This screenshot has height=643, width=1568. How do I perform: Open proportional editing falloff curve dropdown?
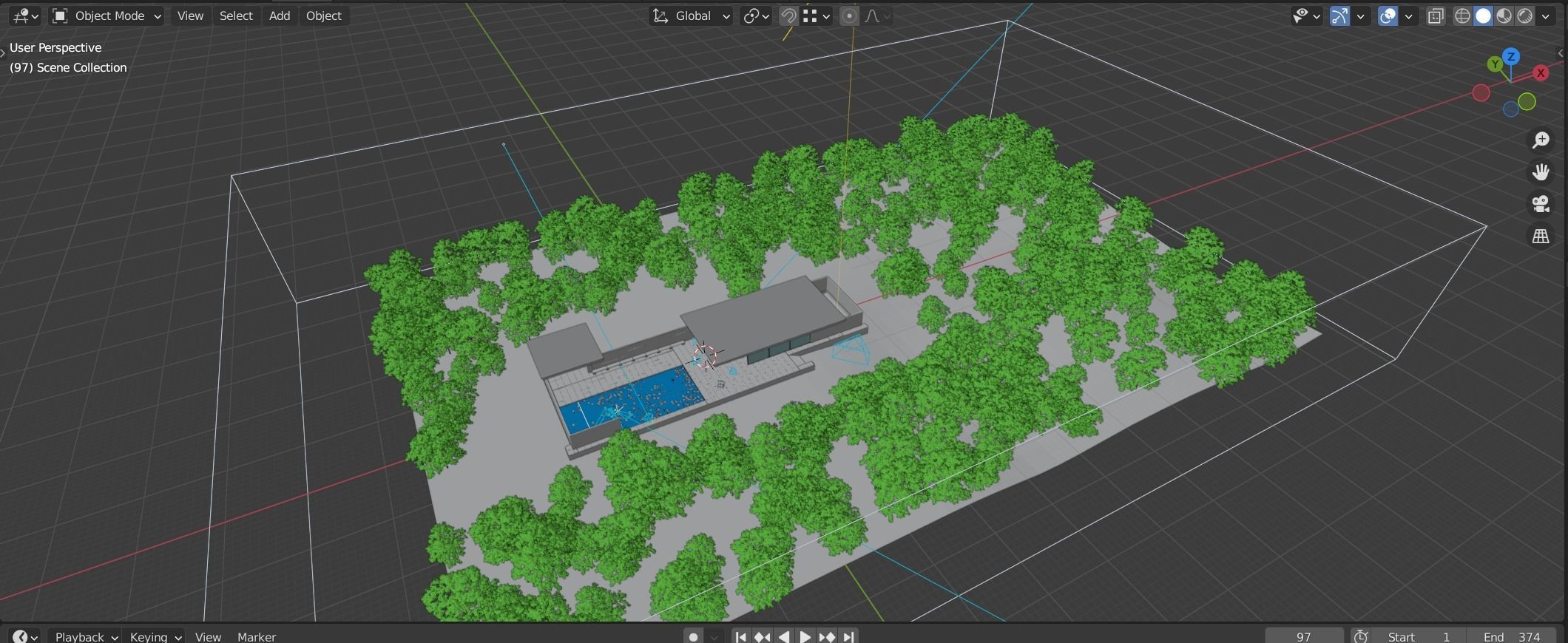pyautogui.click(x=877, y=16)
